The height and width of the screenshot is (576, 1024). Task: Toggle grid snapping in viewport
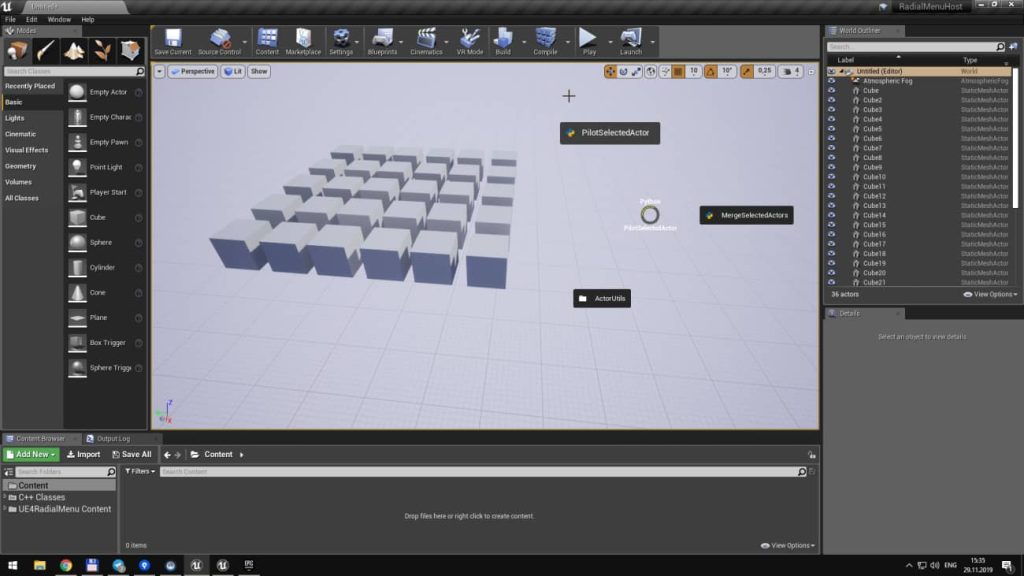pos(679,71)
